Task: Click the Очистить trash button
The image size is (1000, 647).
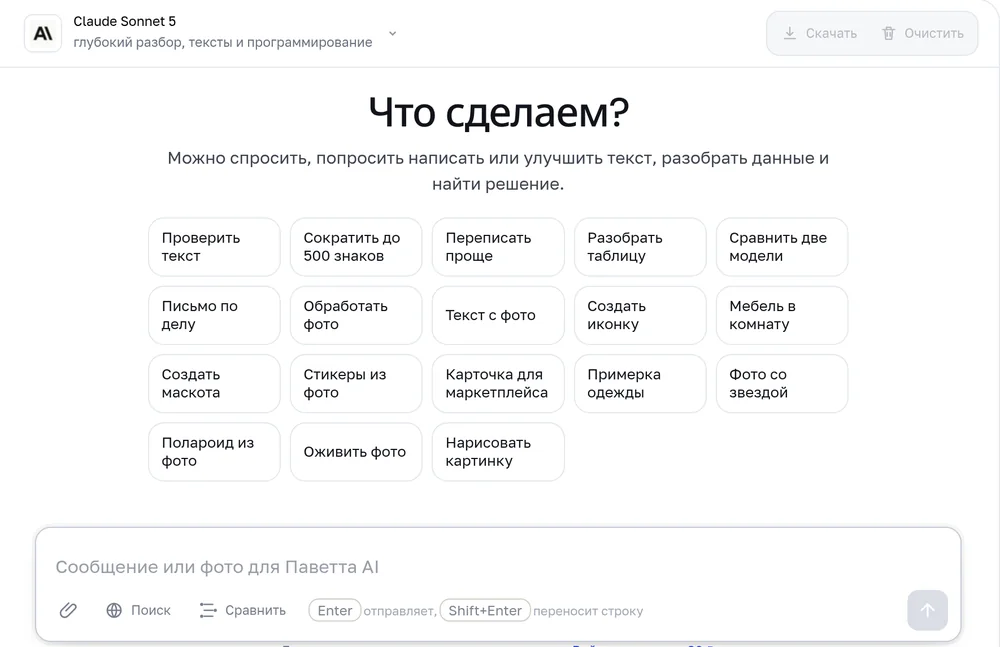Action: [x=923, y=33]
